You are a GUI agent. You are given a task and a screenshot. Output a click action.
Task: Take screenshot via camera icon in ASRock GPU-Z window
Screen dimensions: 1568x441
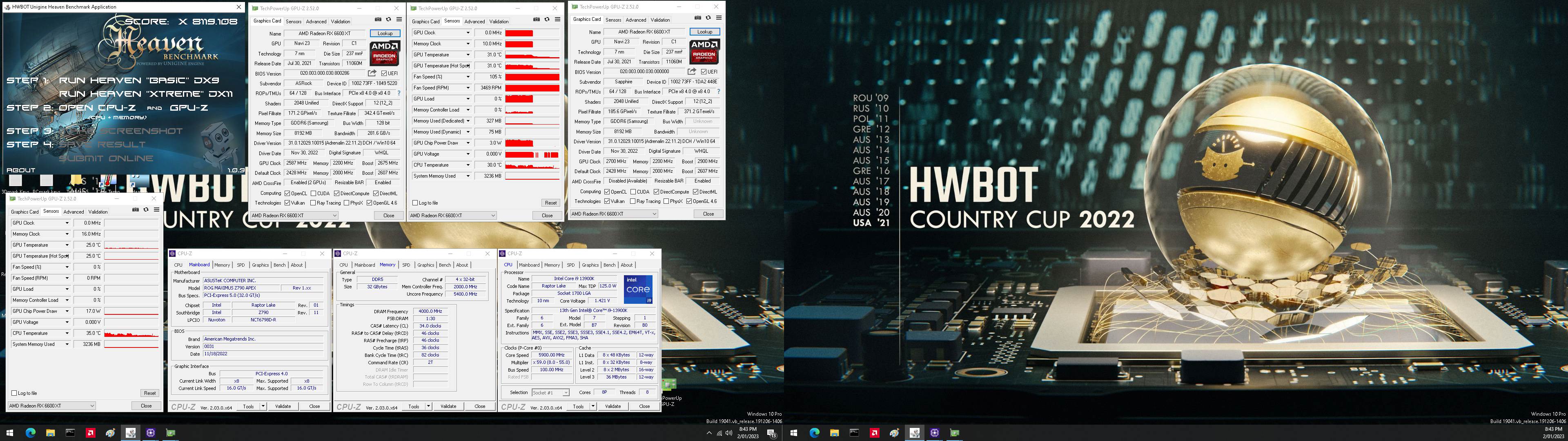[378, 20]
